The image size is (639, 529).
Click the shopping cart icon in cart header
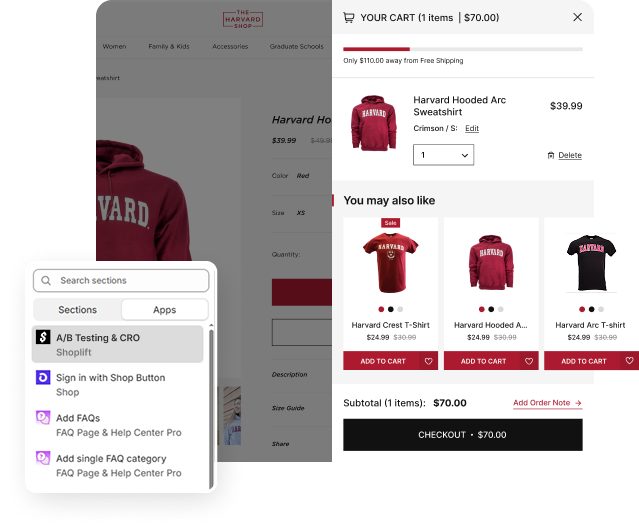[x=349, y=18]
